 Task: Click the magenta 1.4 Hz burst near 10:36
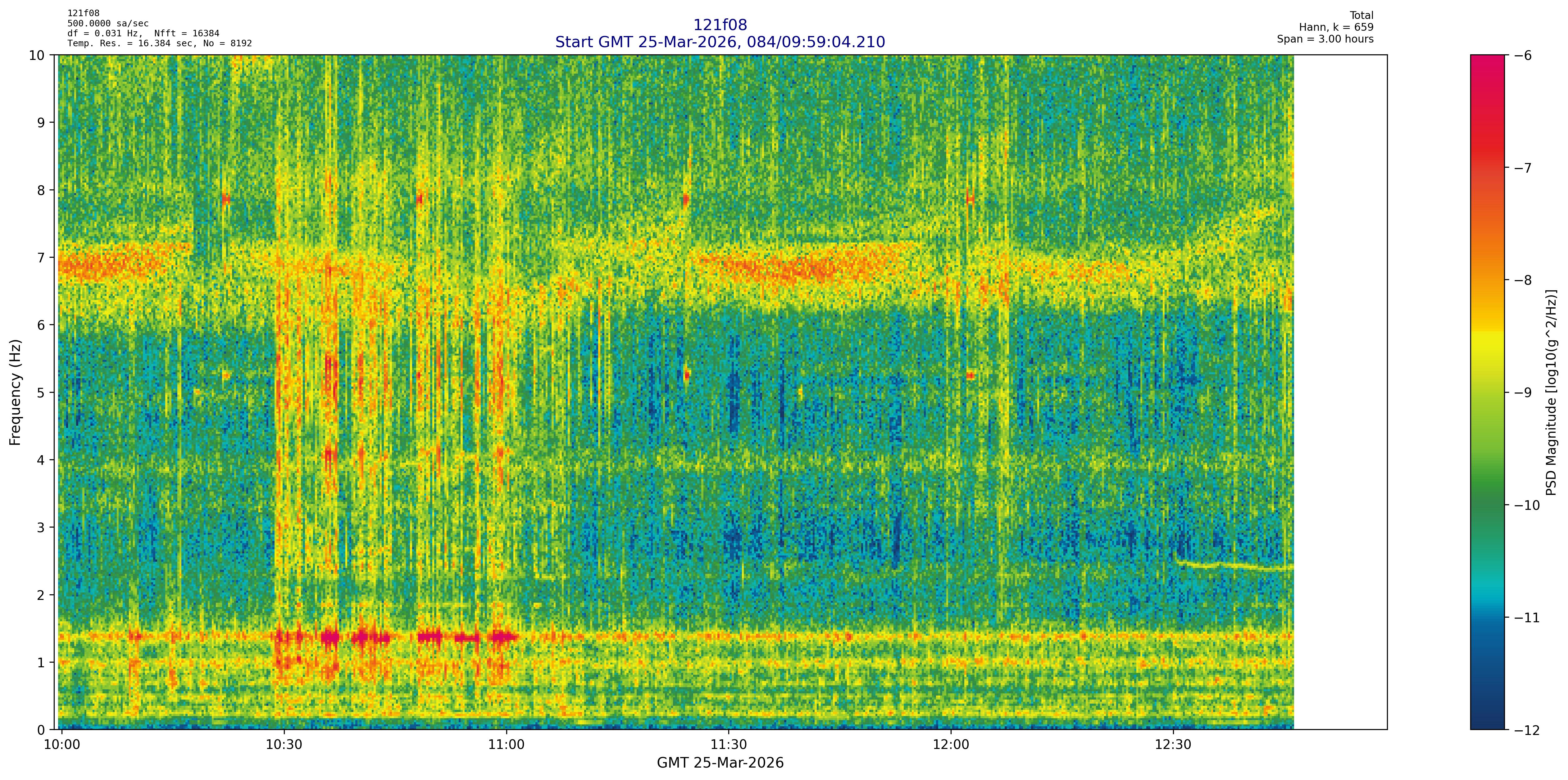pos(330,637)
